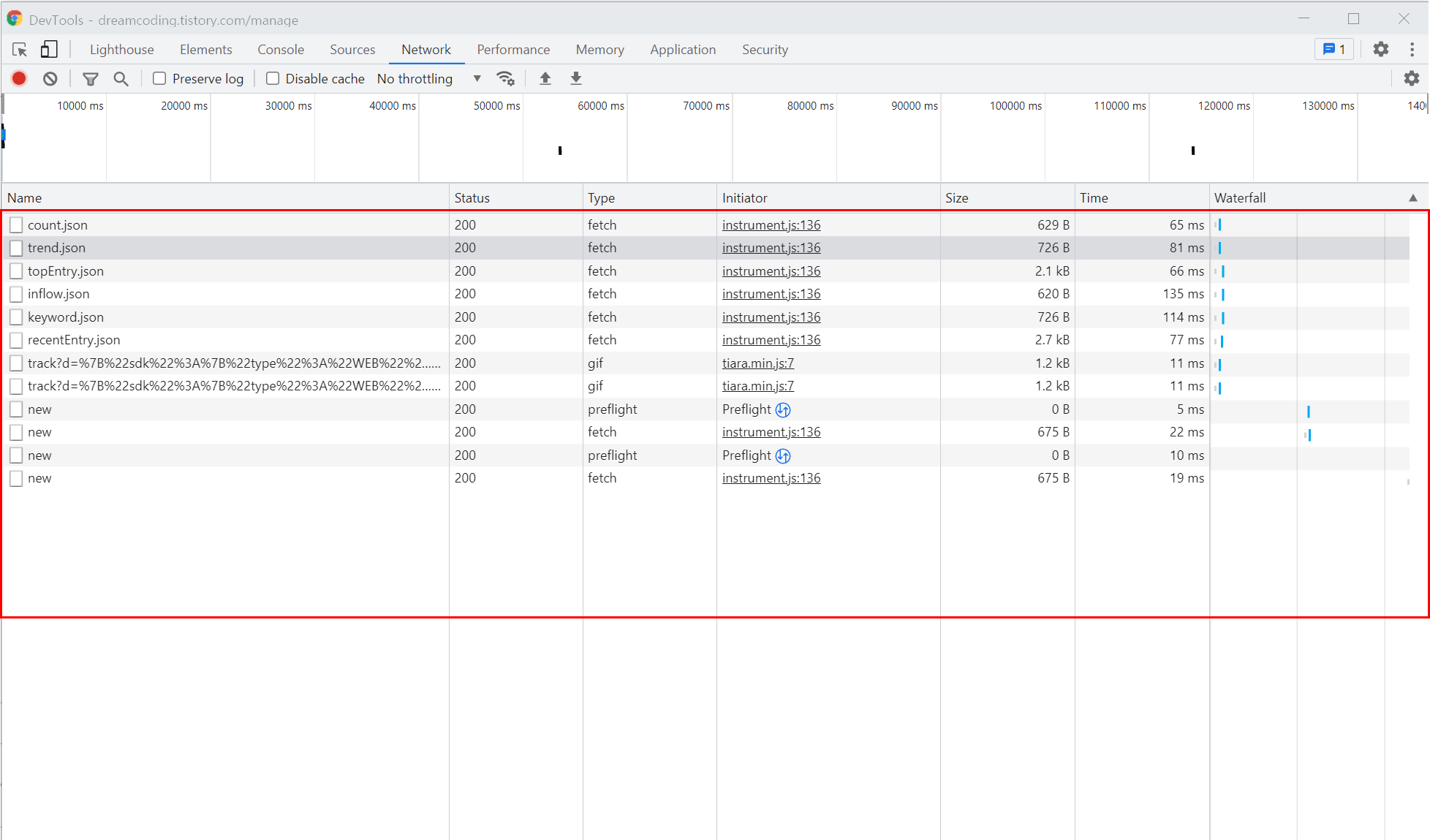This screenshot has height=840, width=1430.
Task: Toggle the Waterfall column sort arrow
Action: (1412, 198)
